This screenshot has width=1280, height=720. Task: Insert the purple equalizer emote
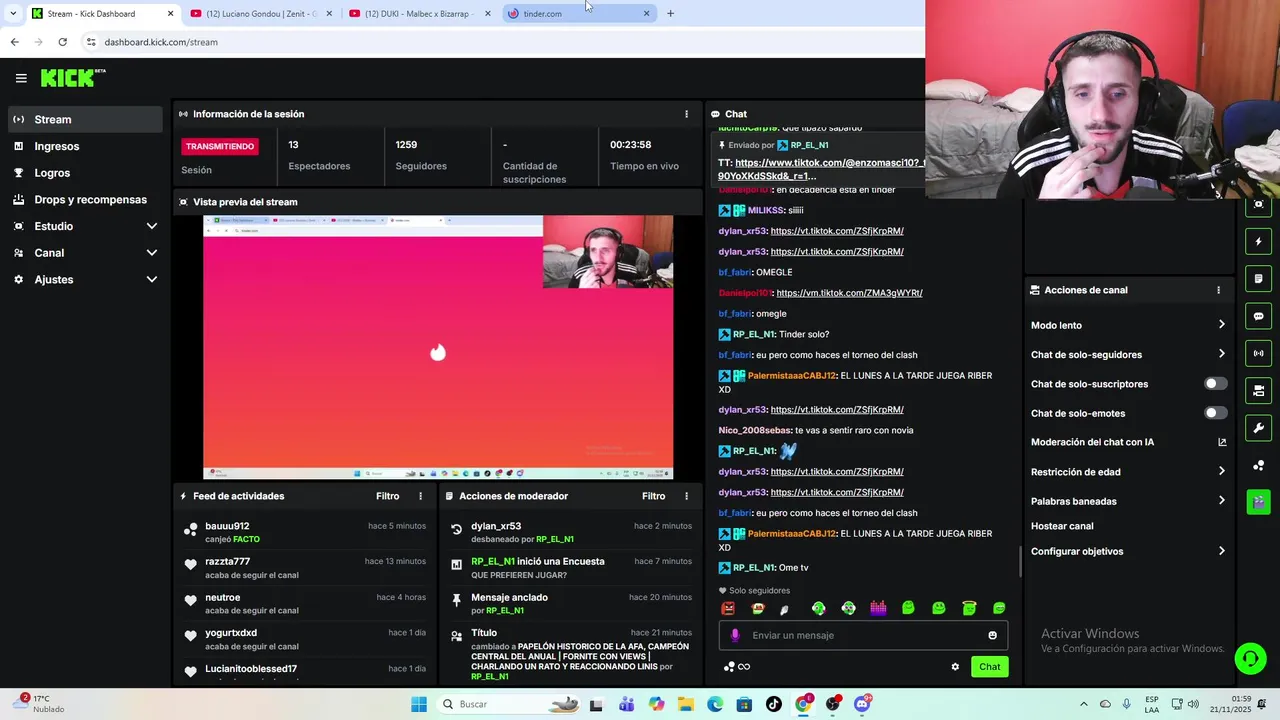878,608
